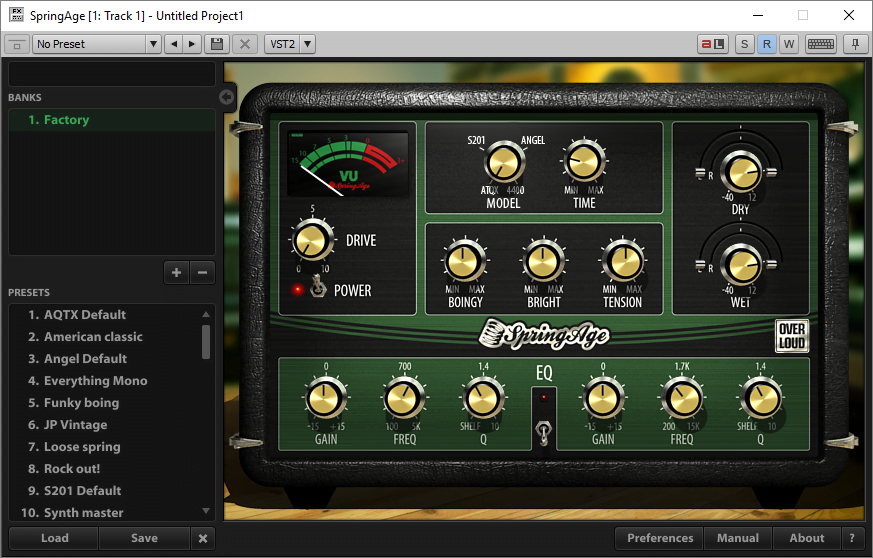Open the About dialog
This screenshot has width=873, height=558.
pos(807,538)
